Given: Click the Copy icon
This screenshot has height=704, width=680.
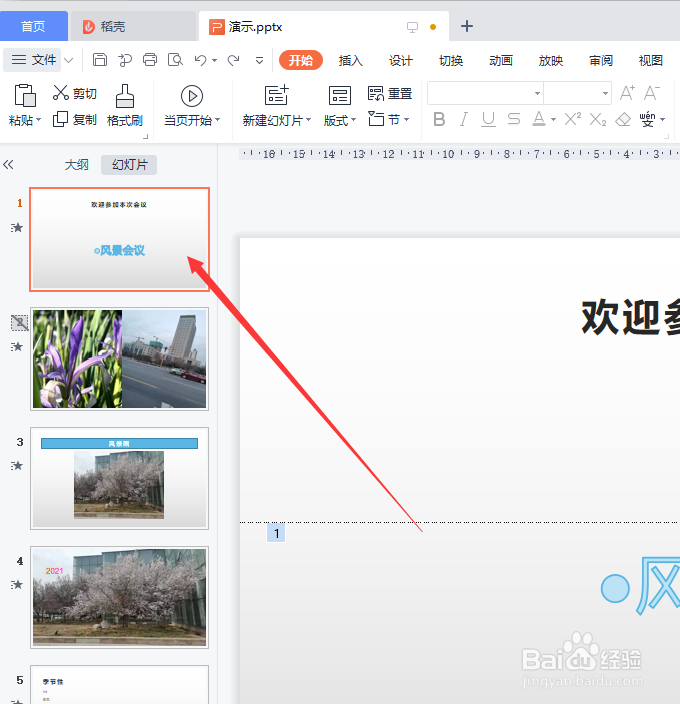Looking at the screenshot, I should coord(61,119).
